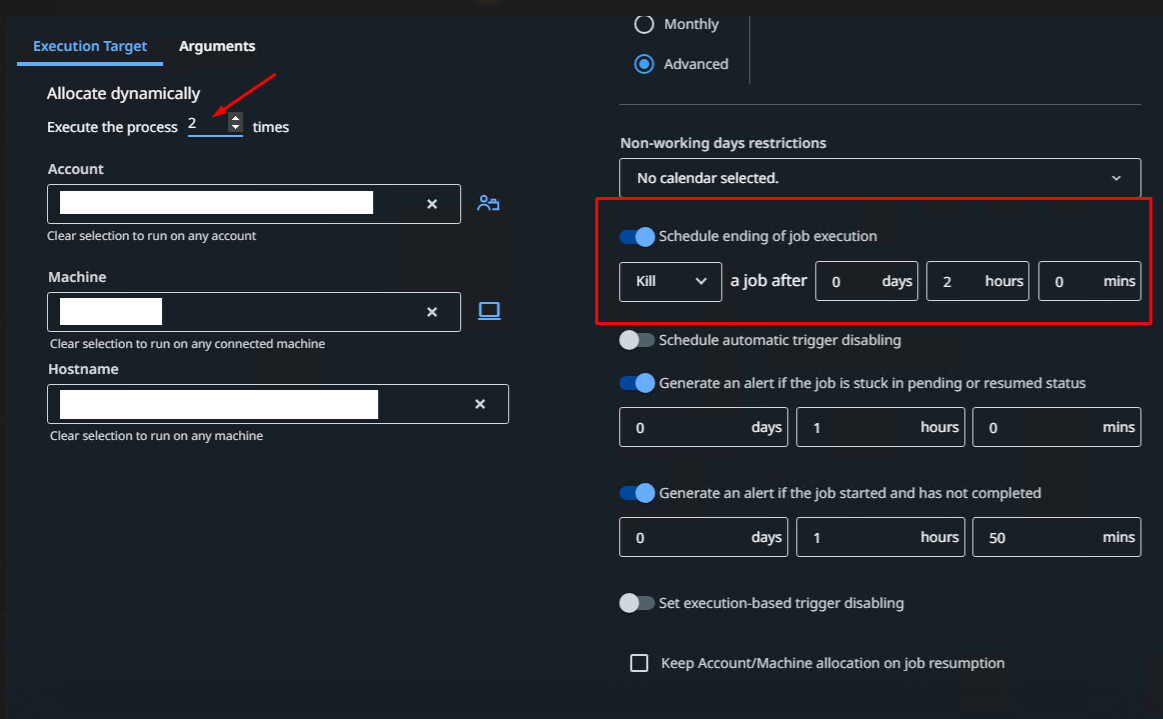Switch to the Execution Target tab
1163x719 pixels.
click(x=89, y=46)
